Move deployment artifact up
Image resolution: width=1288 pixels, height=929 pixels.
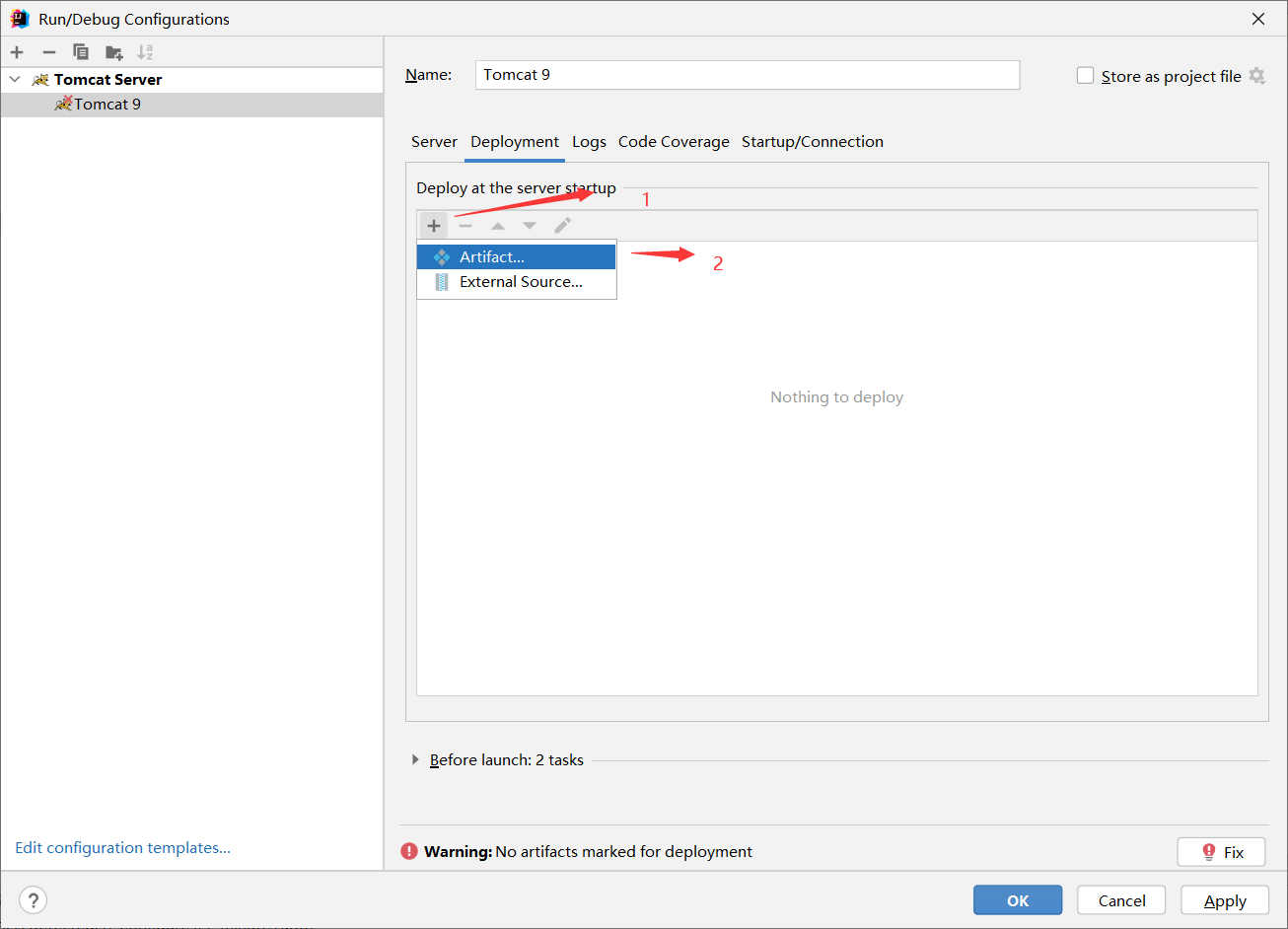tap(497, 225)
